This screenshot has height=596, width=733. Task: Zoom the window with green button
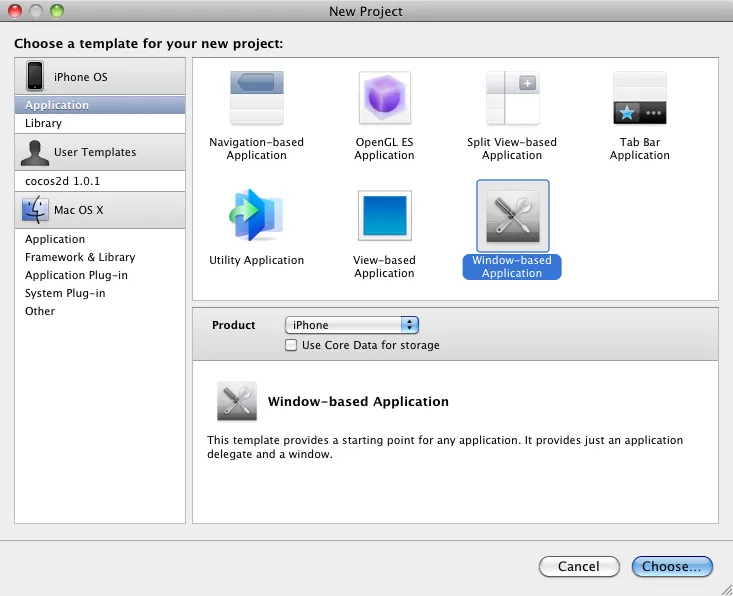57,11
